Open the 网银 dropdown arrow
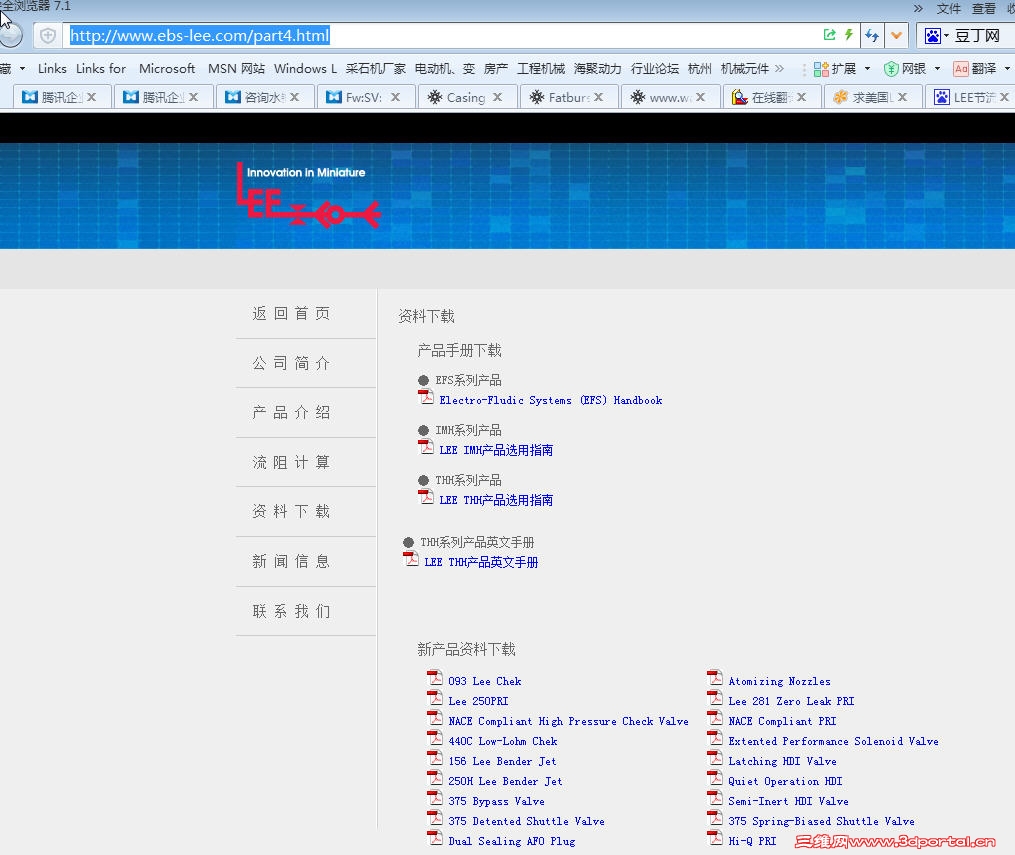The image size is (1015, 855). coord(937,69)
